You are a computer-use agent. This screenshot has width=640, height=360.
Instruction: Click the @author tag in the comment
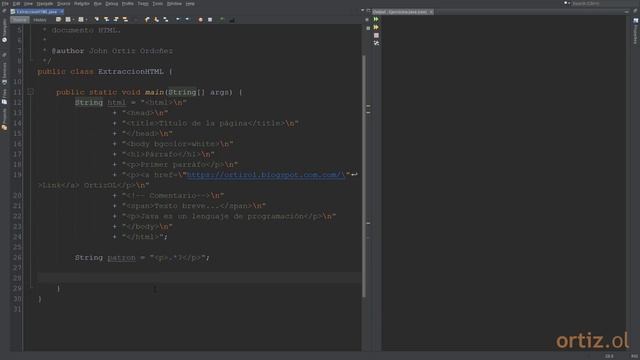tap(68, 51)
